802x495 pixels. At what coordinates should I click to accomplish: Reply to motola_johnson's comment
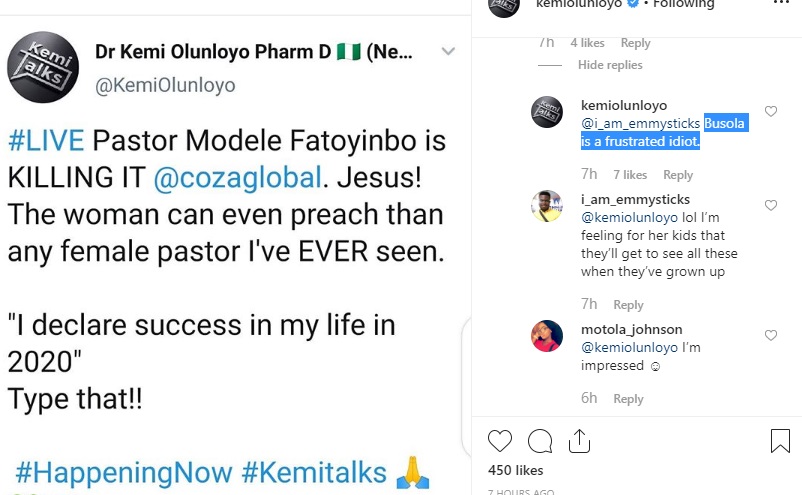(628, 398)
